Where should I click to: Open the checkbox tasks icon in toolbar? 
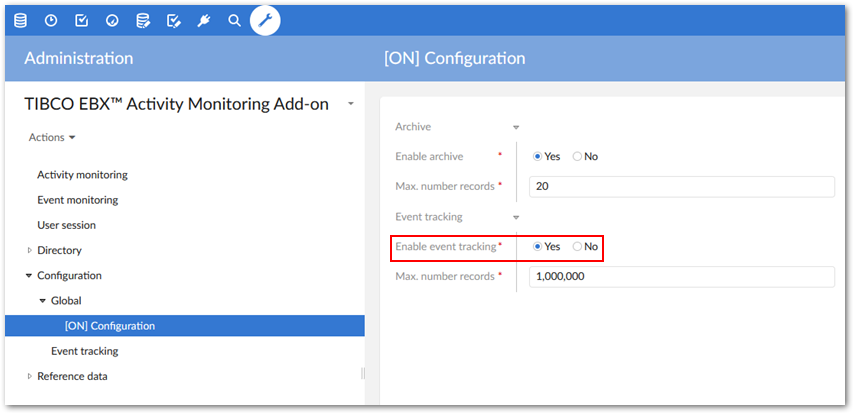(x=82, y=20)
